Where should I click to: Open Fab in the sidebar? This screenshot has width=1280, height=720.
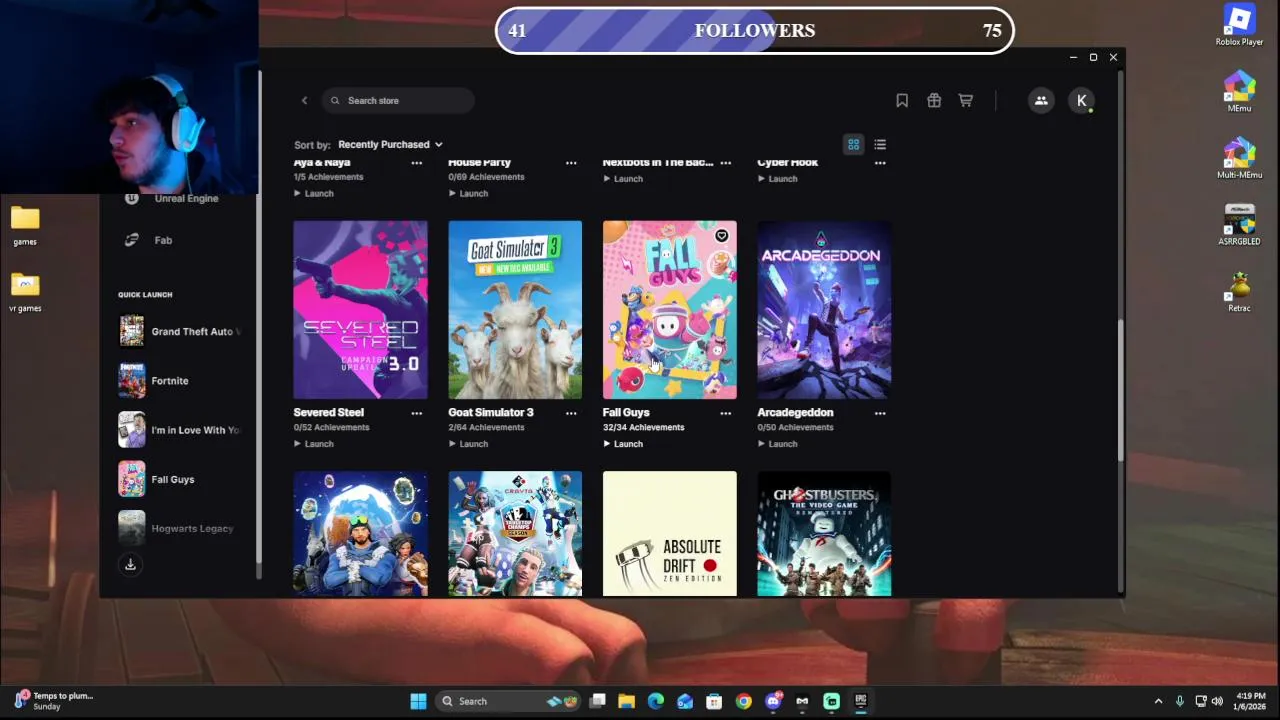(150, 240)
